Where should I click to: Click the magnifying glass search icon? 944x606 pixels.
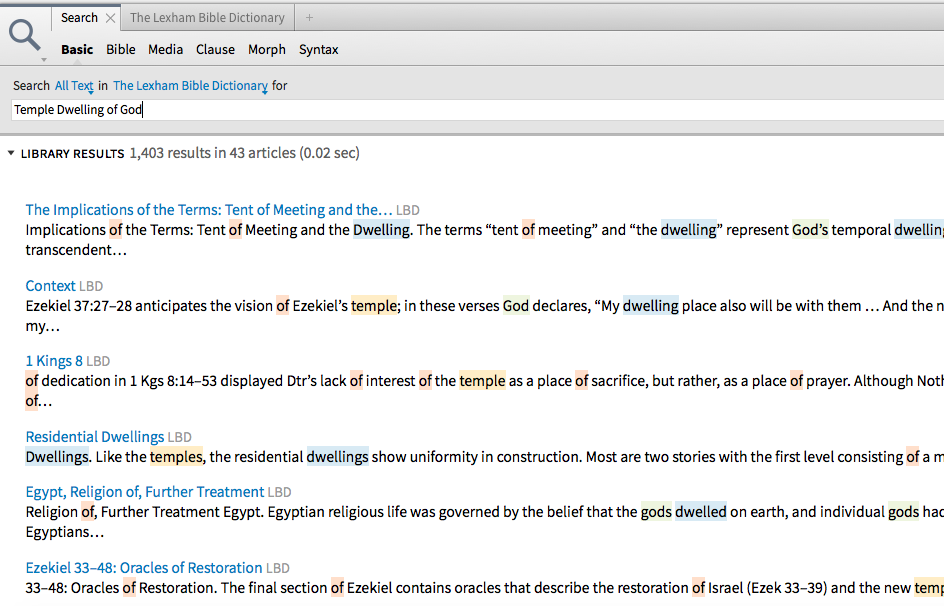(24, 35)
